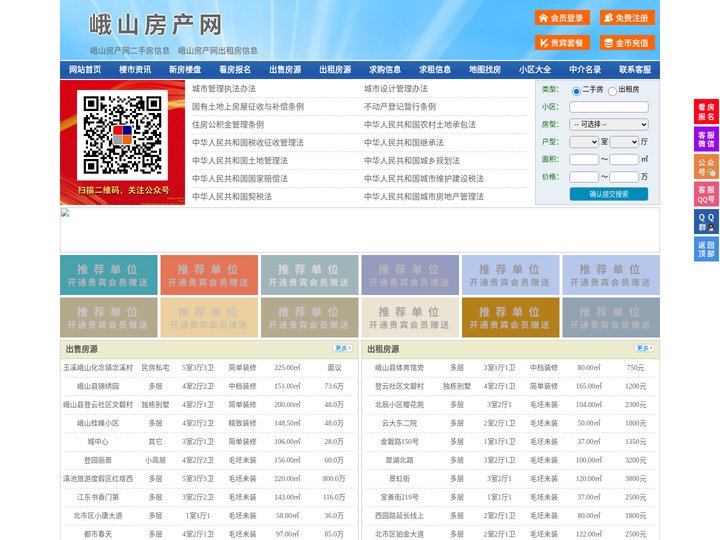The height and width of the screenshot is (540, 720).
Task: Click the orange 公众号 side widget
Action: (x=706, y=167)
